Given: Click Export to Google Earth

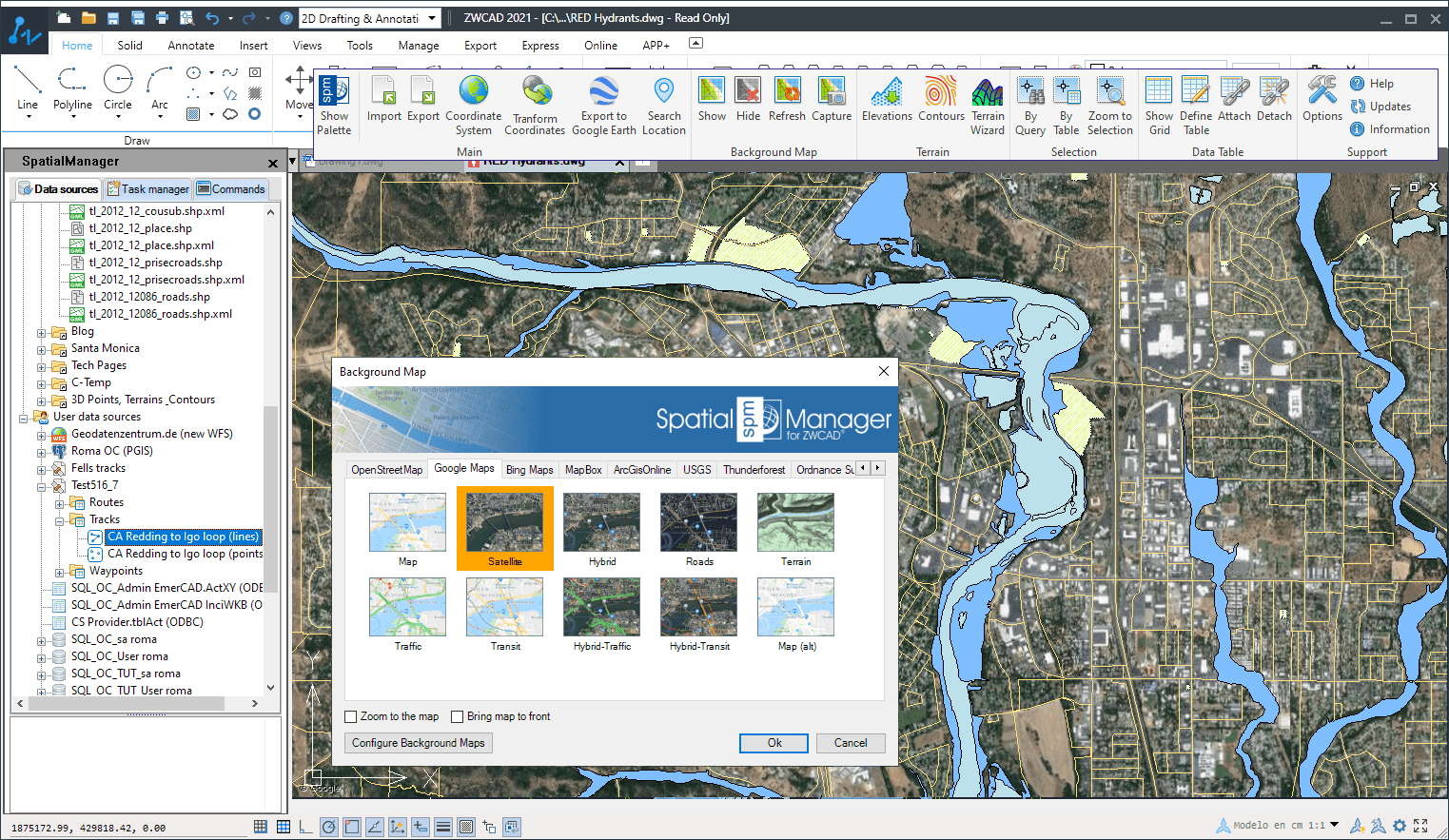Looking at the screenshot, I should (x=603, y=105).
